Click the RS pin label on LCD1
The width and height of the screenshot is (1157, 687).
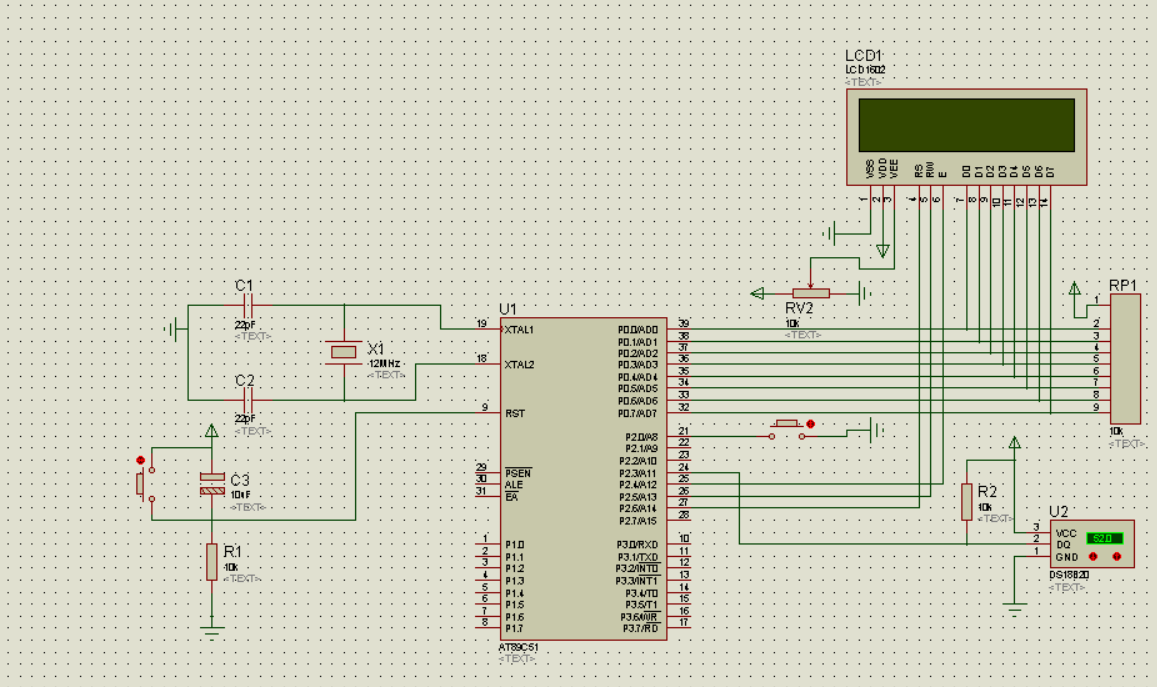pos(919,170)
